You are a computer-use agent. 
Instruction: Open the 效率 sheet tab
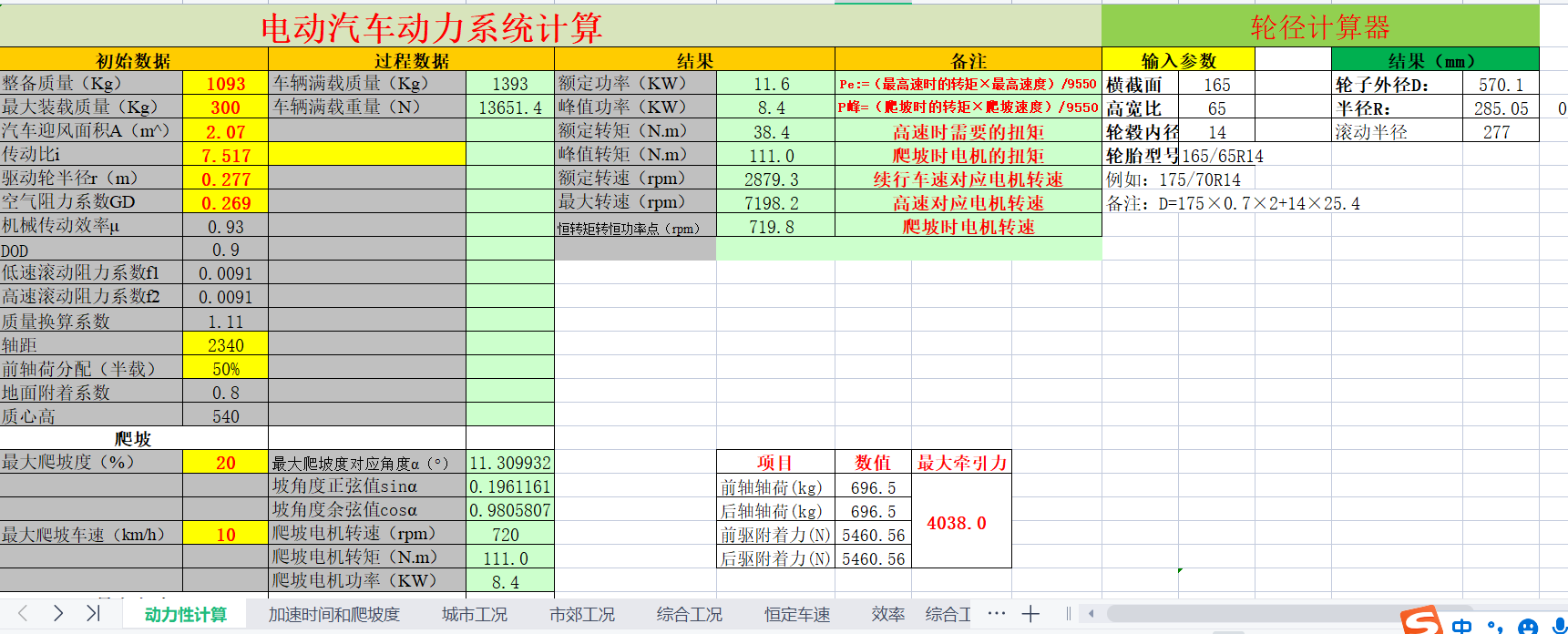pyautogui.click(x=888, y=615)
